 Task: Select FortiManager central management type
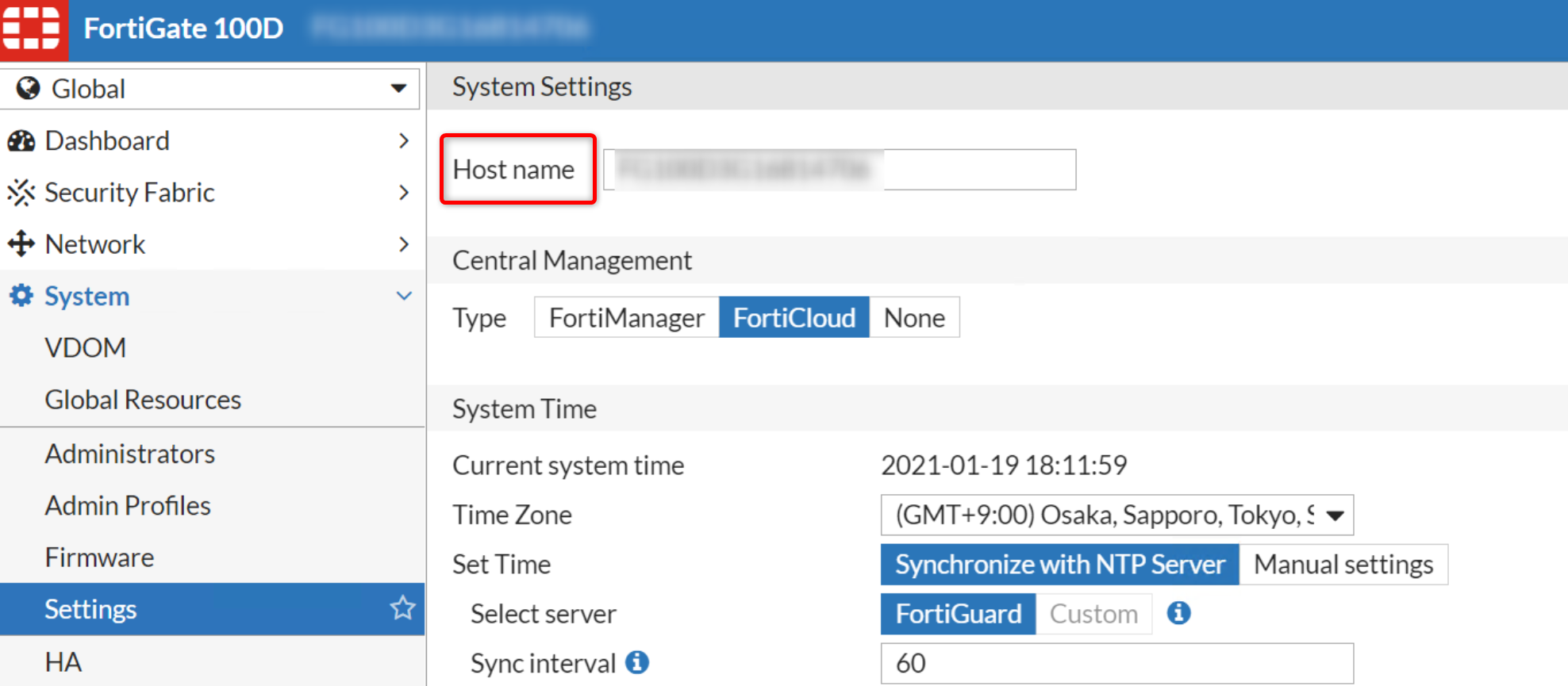click(626, 318)
